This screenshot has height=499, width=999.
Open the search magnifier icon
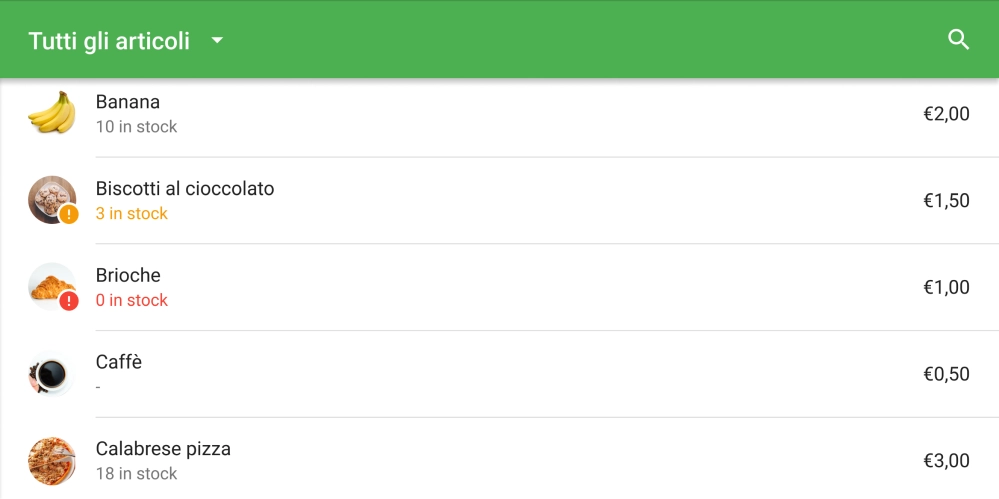[x=958, y=40]
